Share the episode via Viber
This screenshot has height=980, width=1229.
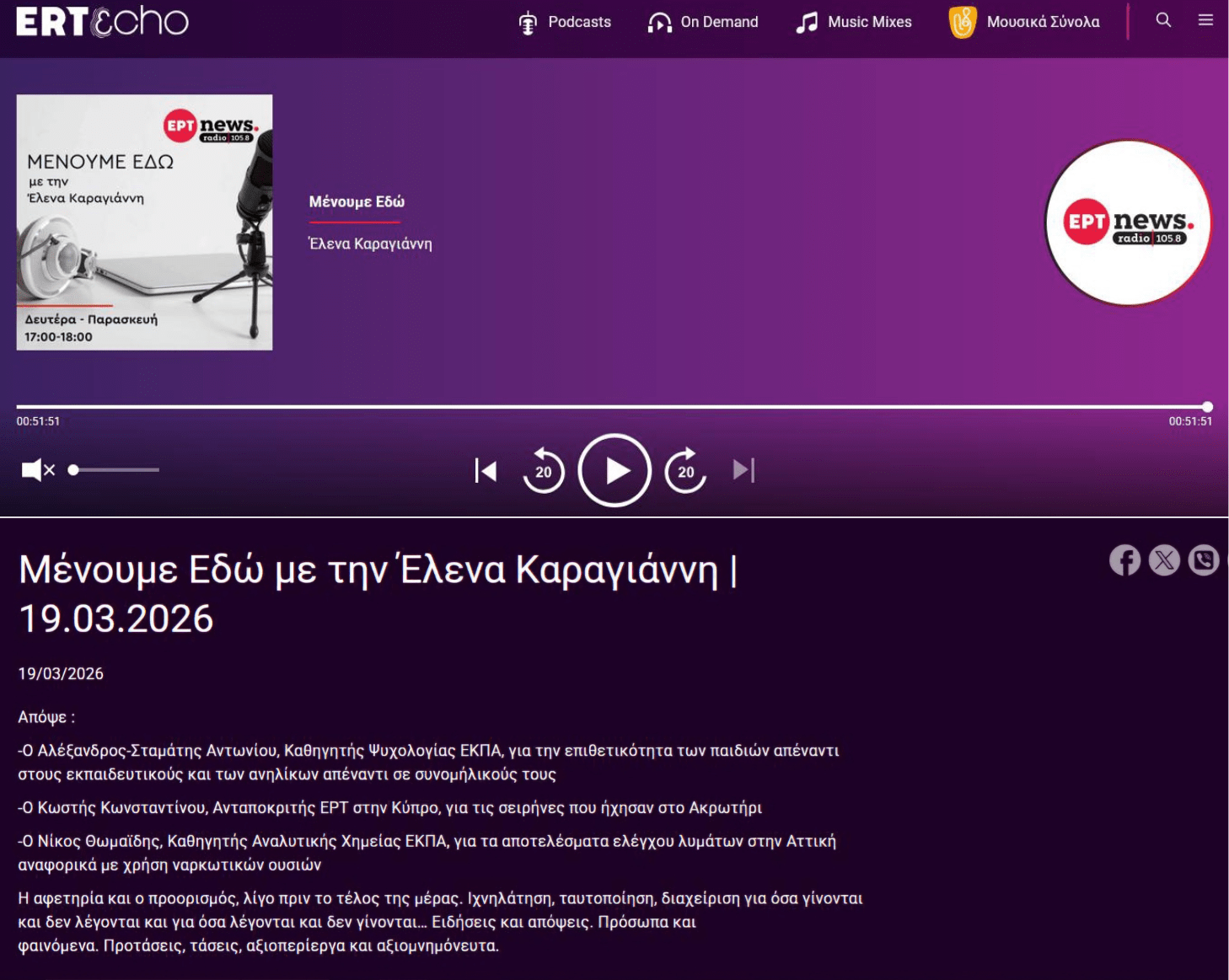pyautogui.click(x=1204, y=560)
